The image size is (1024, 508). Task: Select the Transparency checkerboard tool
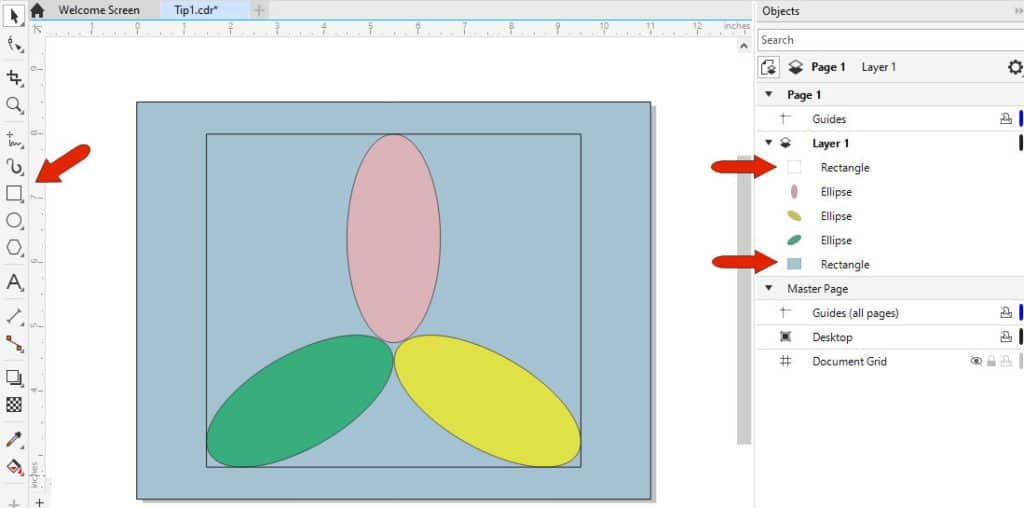14,405
